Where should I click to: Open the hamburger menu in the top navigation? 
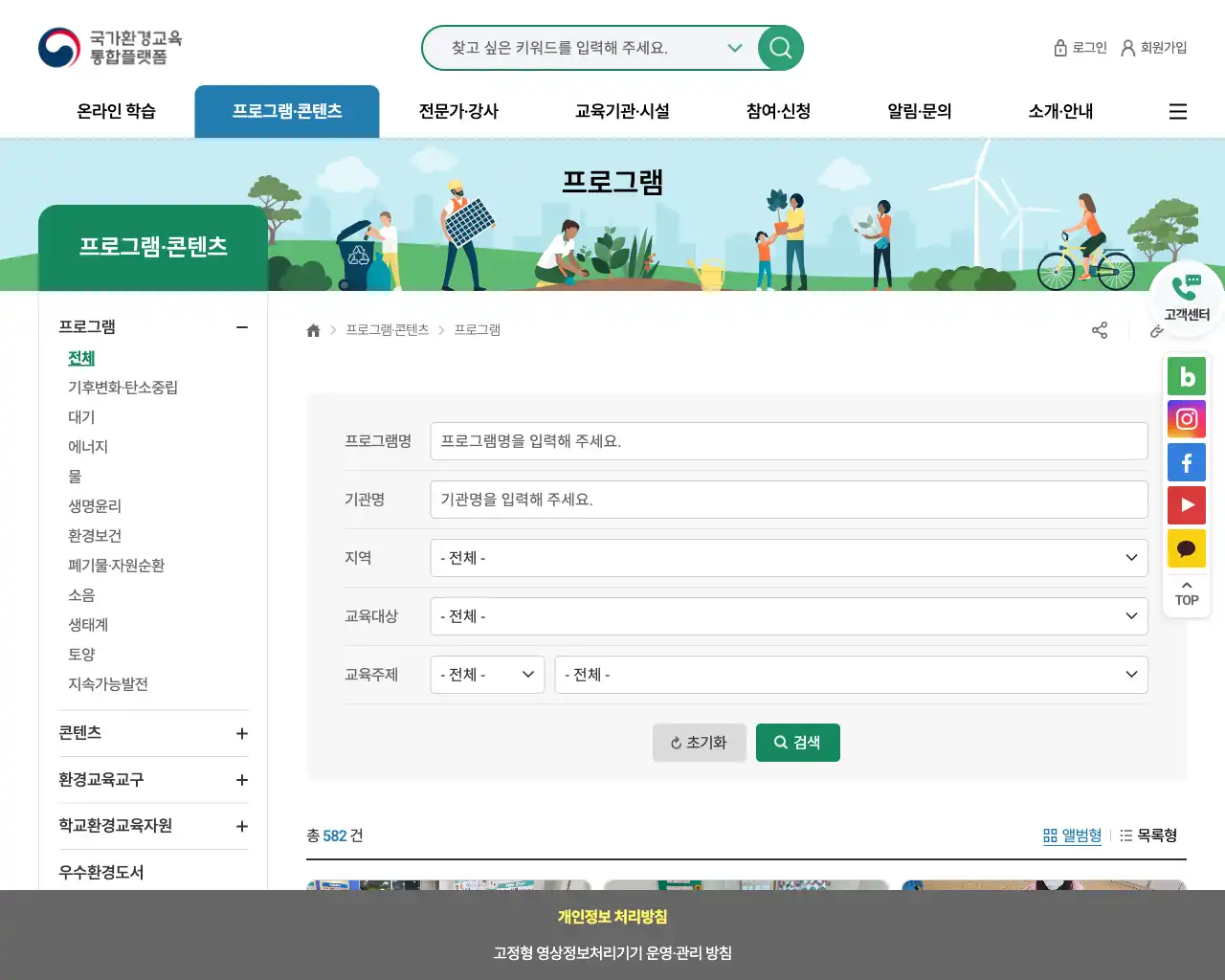pos(1177,111)
